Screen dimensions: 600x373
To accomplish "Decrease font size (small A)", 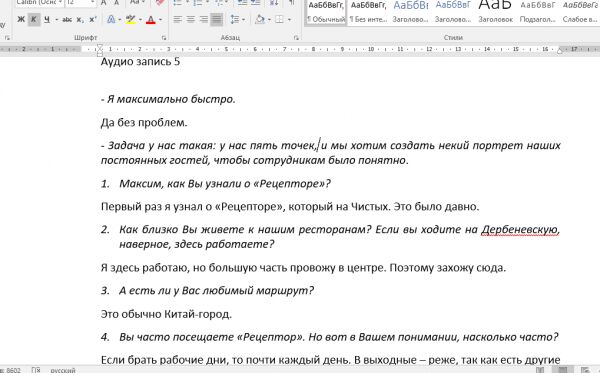I will pyautogui.click(x=117, y=3).
